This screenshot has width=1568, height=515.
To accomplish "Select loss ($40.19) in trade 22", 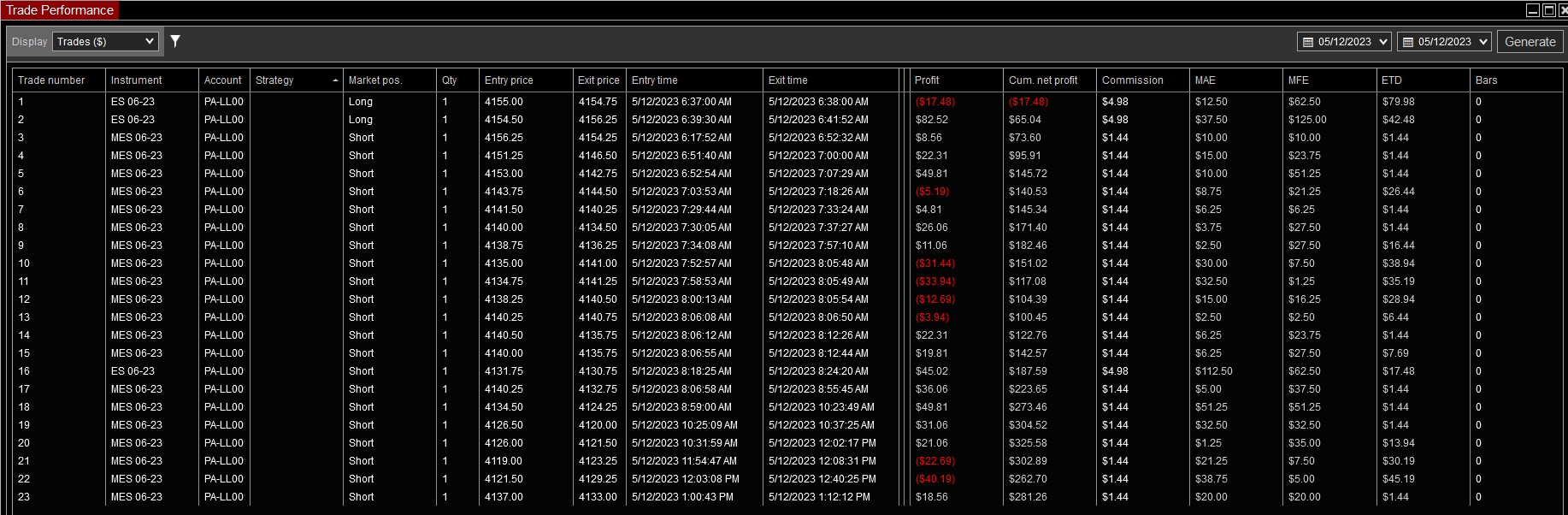I will click(934, 479).
